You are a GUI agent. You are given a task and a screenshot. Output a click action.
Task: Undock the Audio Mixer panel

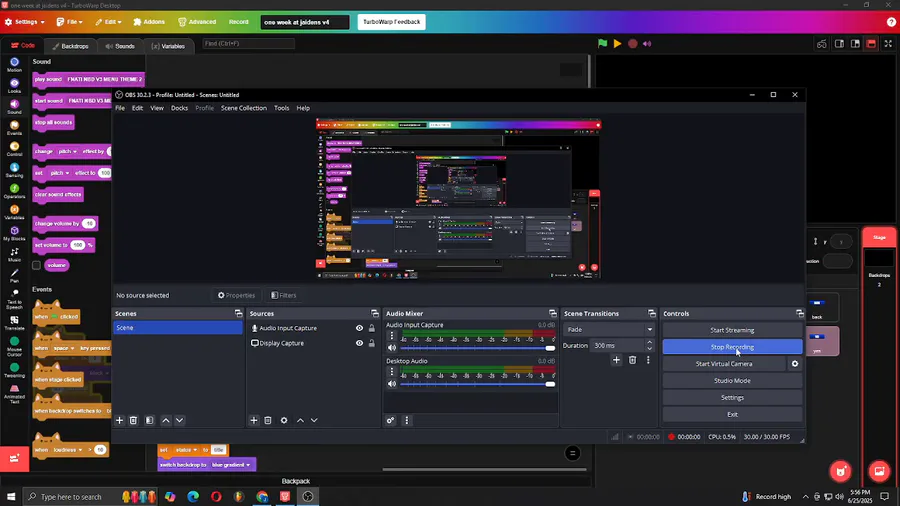(x=552, y=314)
